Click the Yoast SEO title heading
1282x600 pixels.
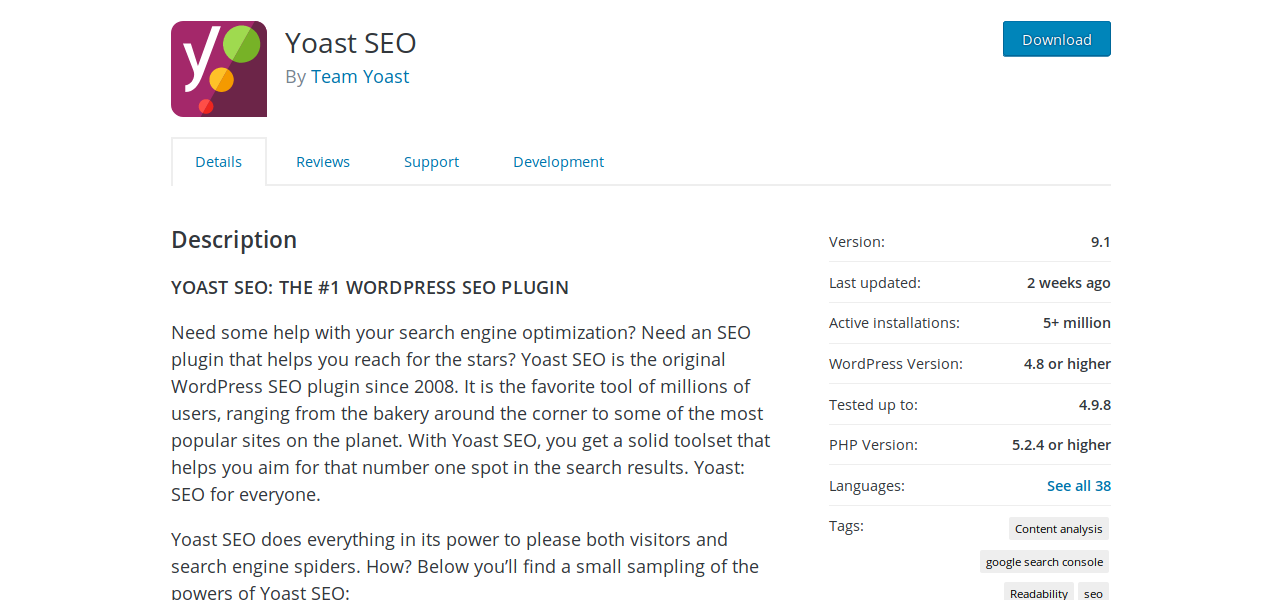tap(351, 43)
